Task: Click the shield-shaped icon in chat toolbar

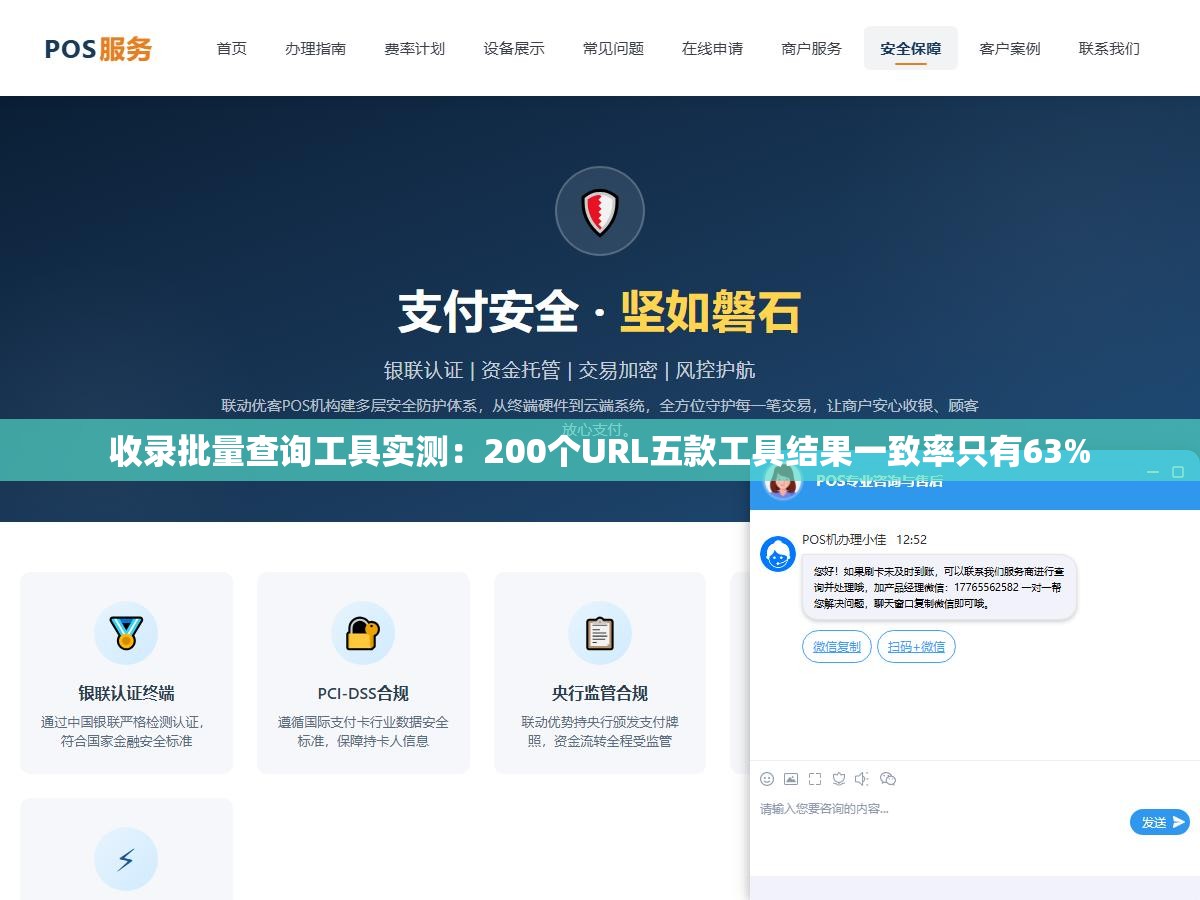Action: click(839, 779)
